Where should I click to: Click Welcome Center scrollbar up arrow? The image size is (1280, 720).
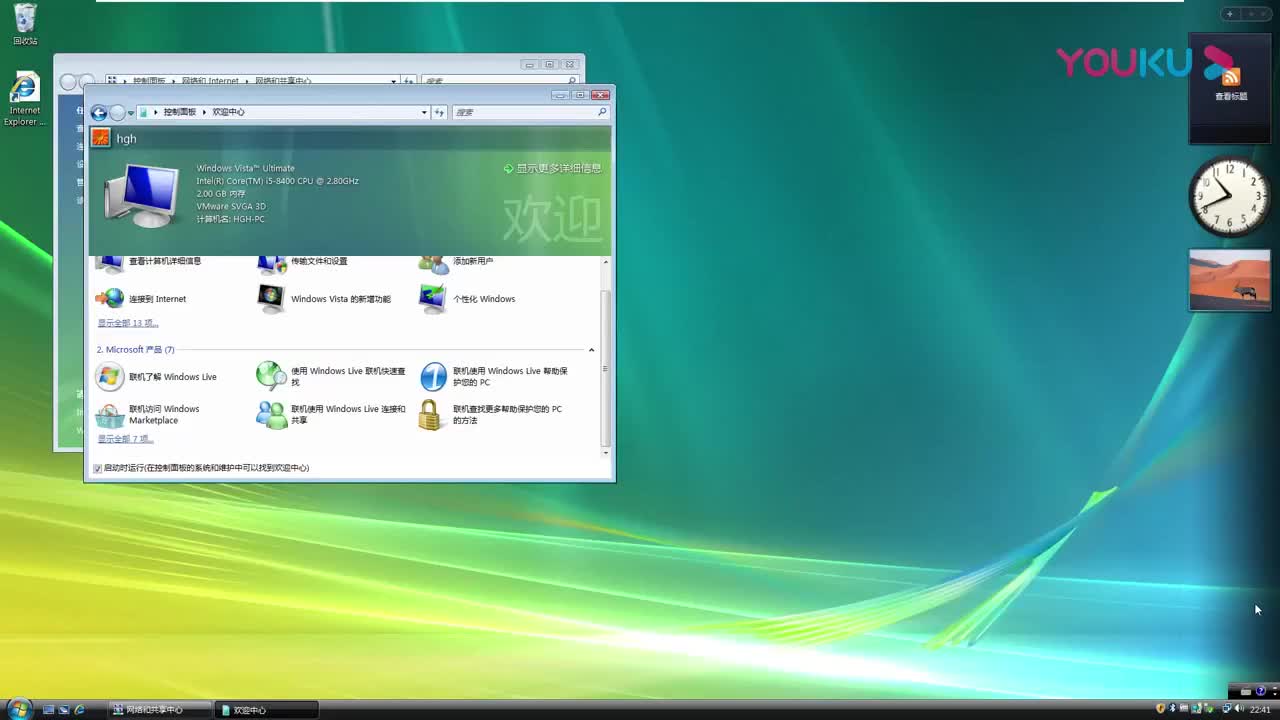pos(605,262)
